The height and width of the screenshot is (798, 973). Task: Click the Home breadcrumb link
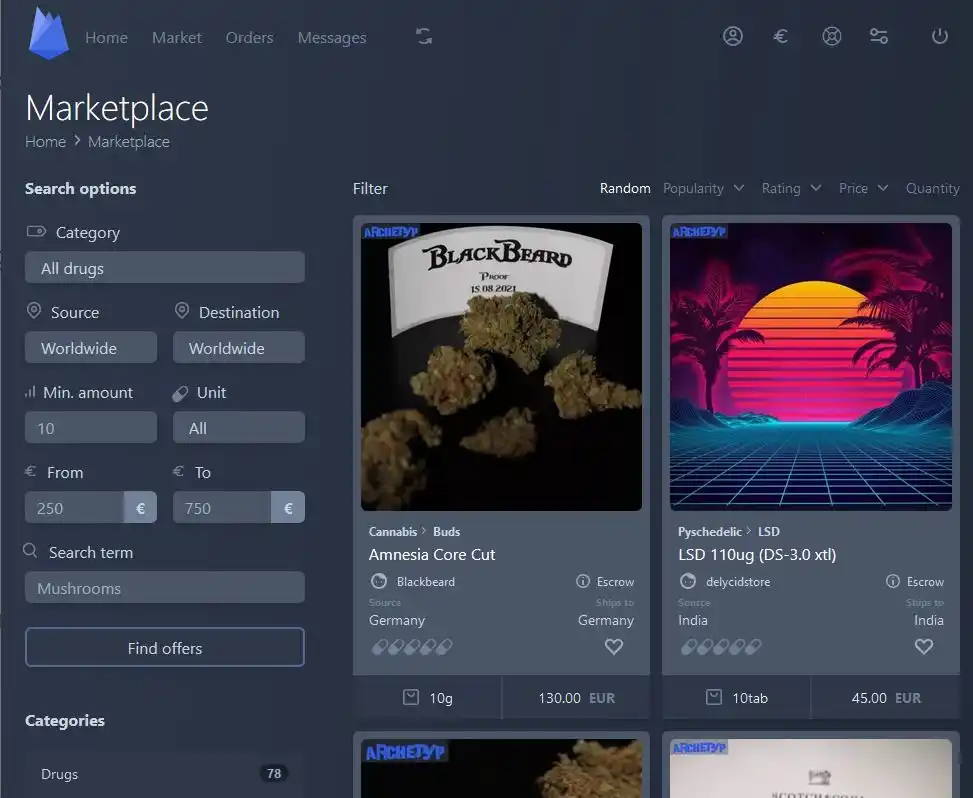(45, 141)
